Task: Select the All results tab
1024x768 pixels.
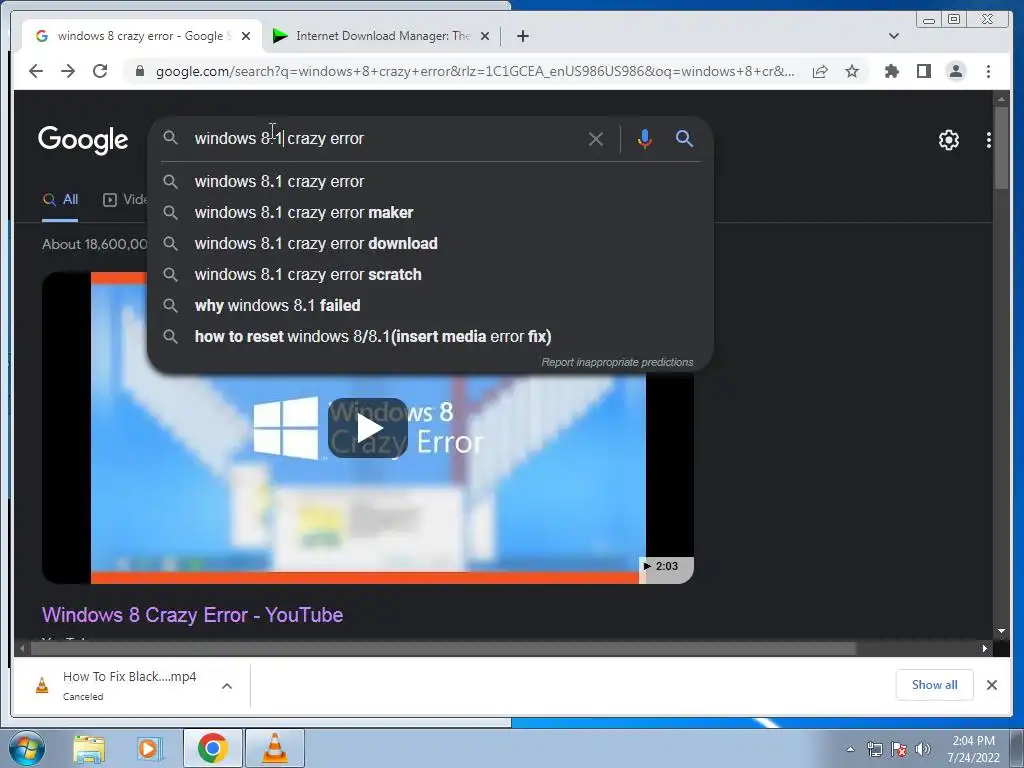Action: click(60, 199)
